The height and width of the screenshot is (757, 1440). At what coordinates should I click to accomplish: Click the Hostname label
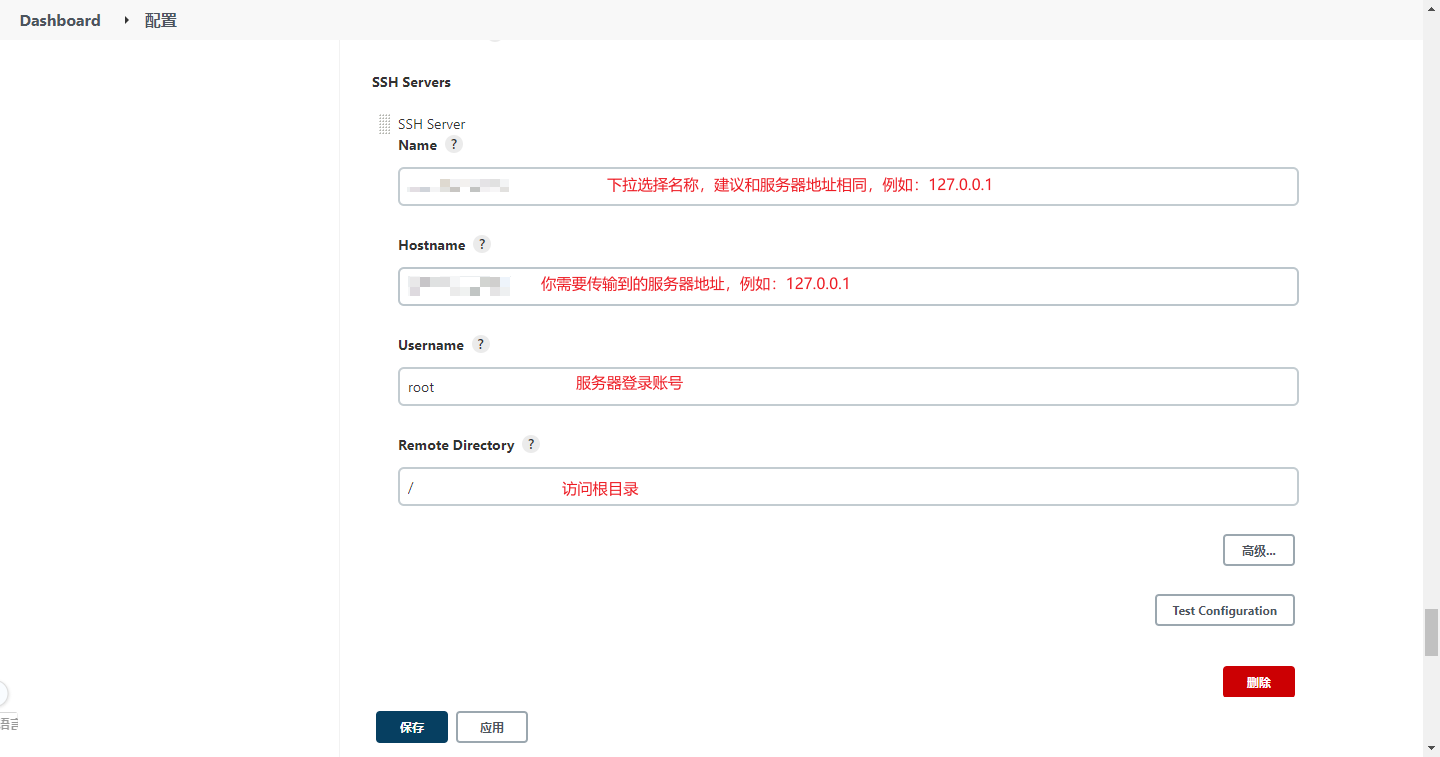click(432, 245)
